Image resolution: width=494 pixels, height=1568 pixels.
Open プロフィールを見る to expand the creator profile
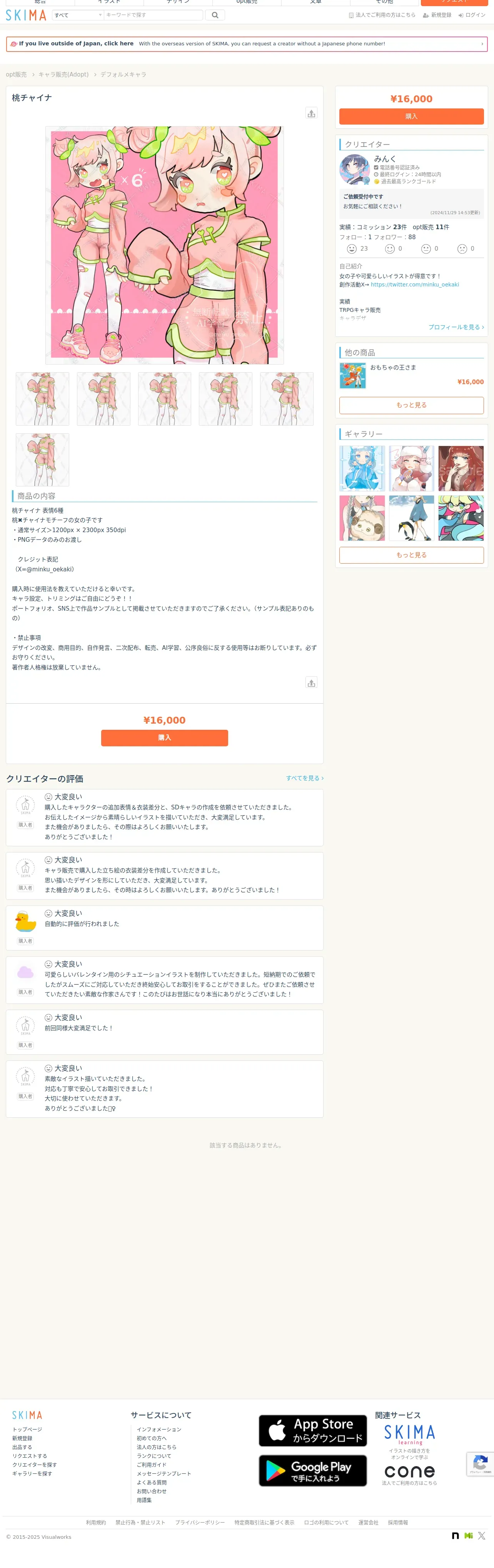(456, 328)
